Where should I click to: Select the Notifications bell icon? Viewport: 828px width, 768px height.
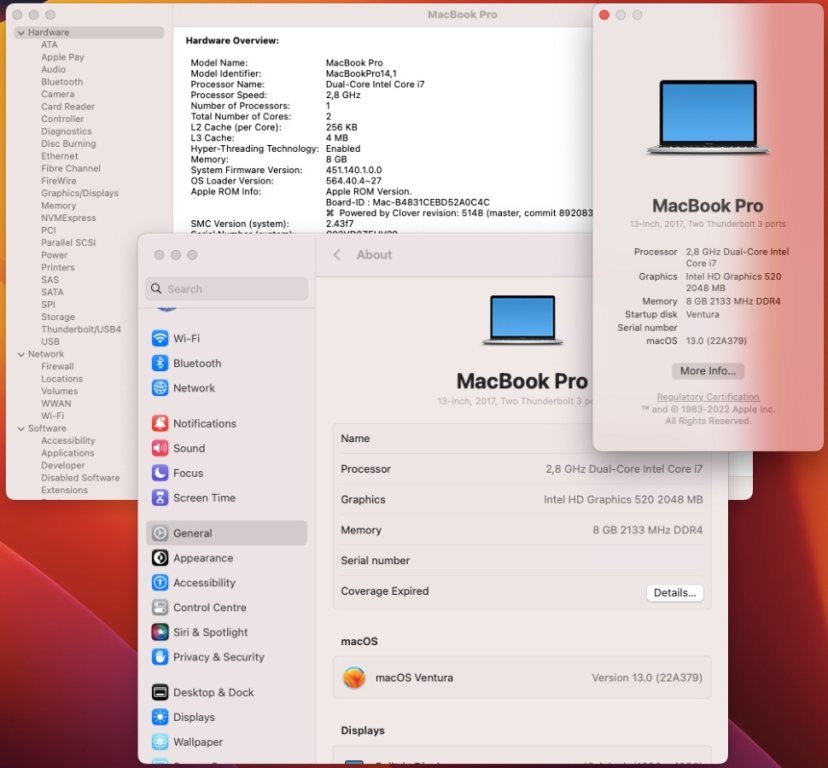(160, 424)
